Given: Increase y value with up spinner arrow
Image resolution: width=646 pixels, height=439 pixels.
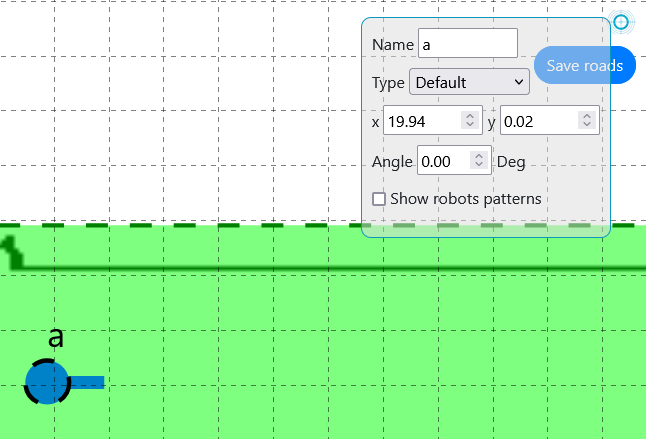Looking at the screenshot, I should coord(586,116).
